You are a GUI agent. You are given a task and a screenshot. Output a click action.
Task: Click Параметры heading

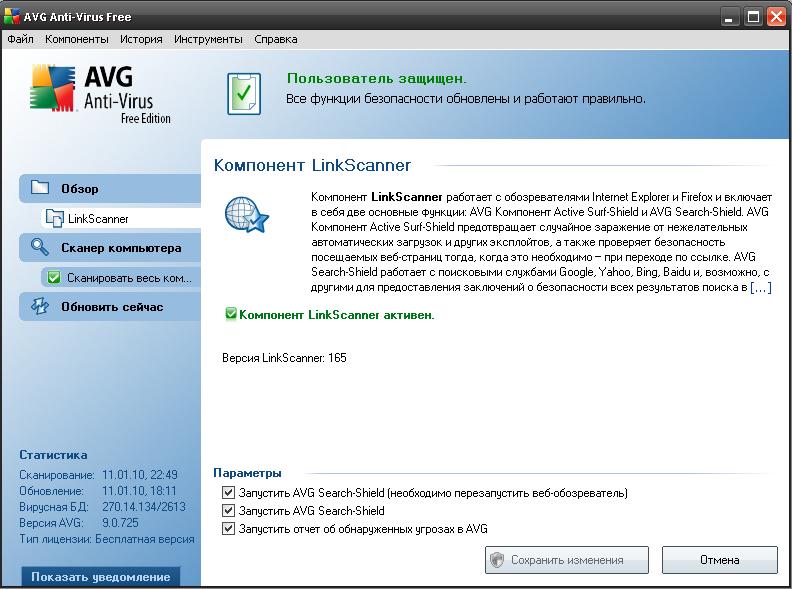point(247,473)
